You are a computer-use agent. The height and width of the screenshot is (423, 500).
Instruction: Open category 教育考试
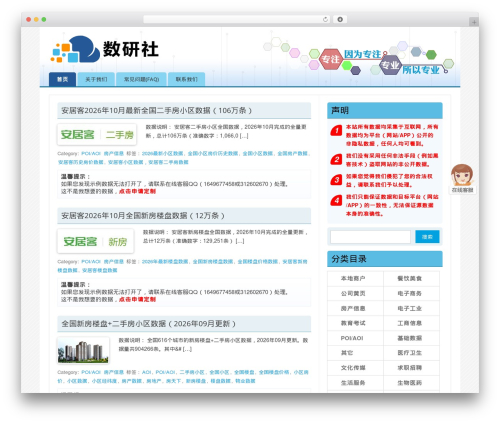(353, 323)
